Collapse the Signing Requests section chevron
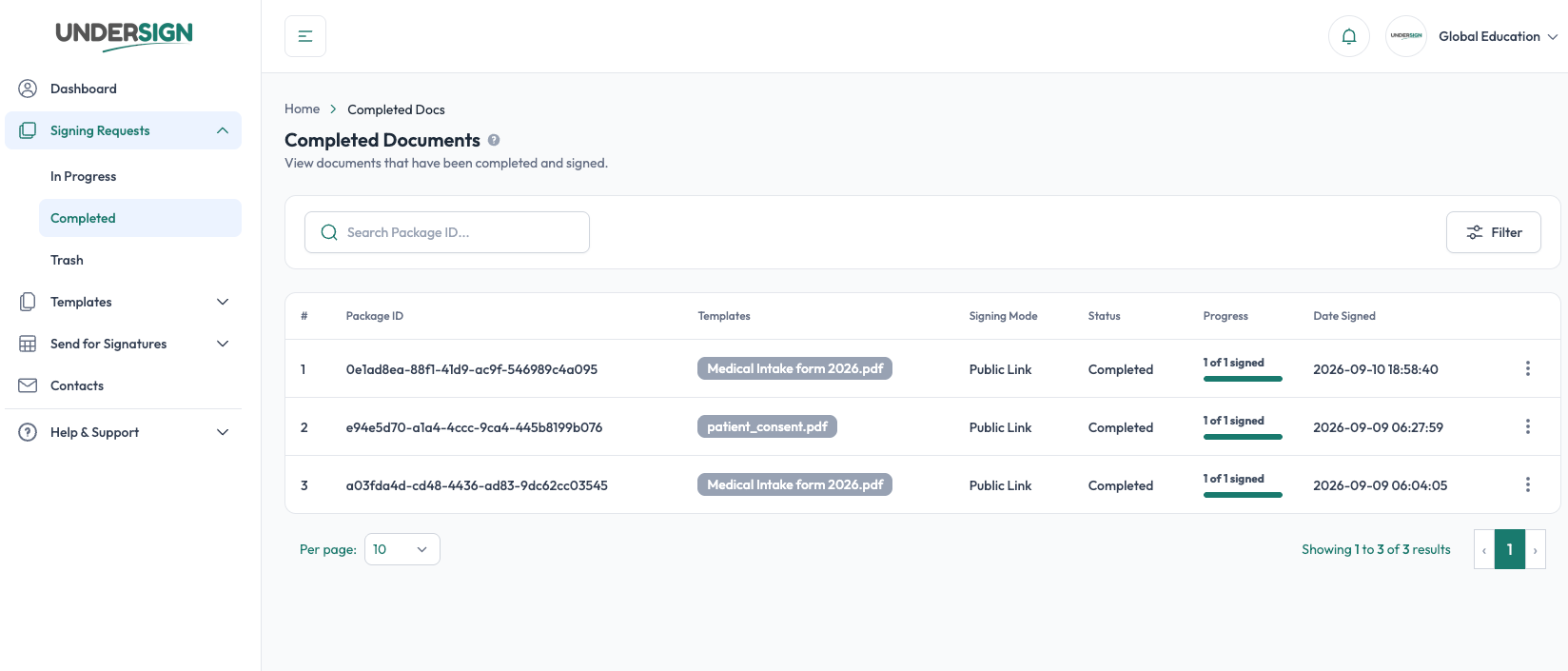Screen dimensions: 1568x671 point(223,130)
